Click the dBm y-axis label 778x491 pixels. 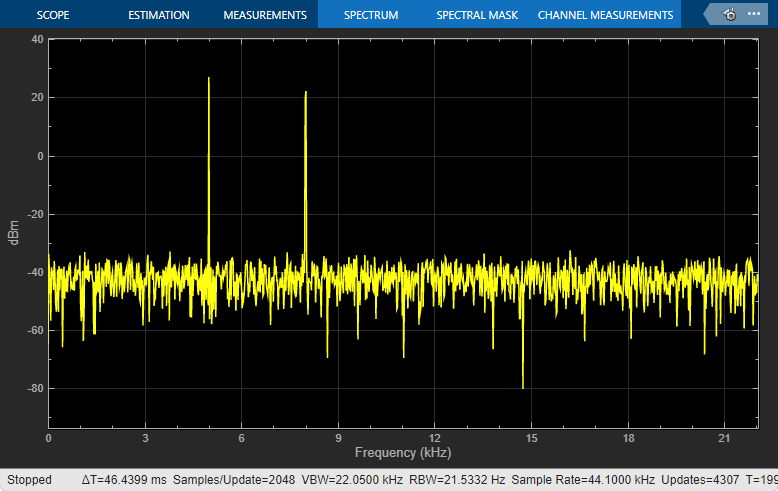coord(13,233)
